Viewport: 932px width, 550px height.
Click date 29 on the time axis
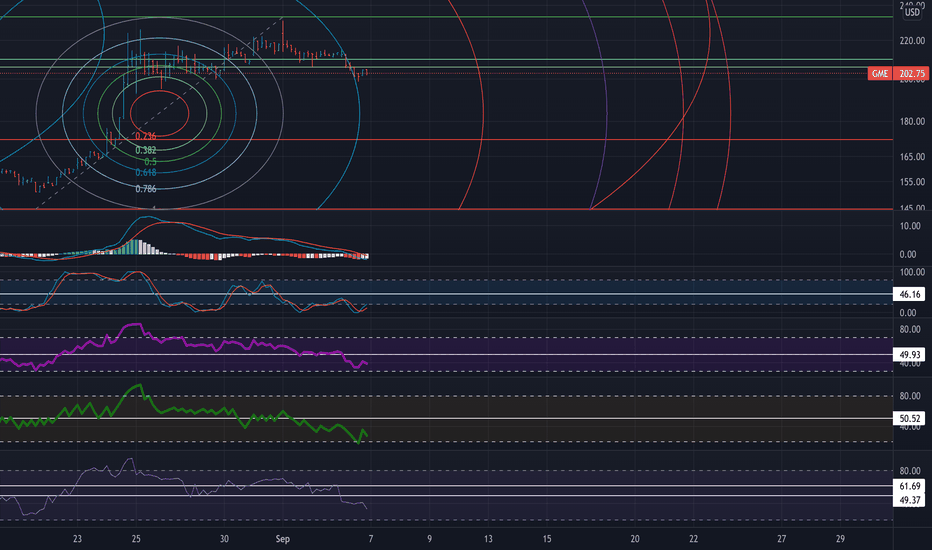click(840, 539)
